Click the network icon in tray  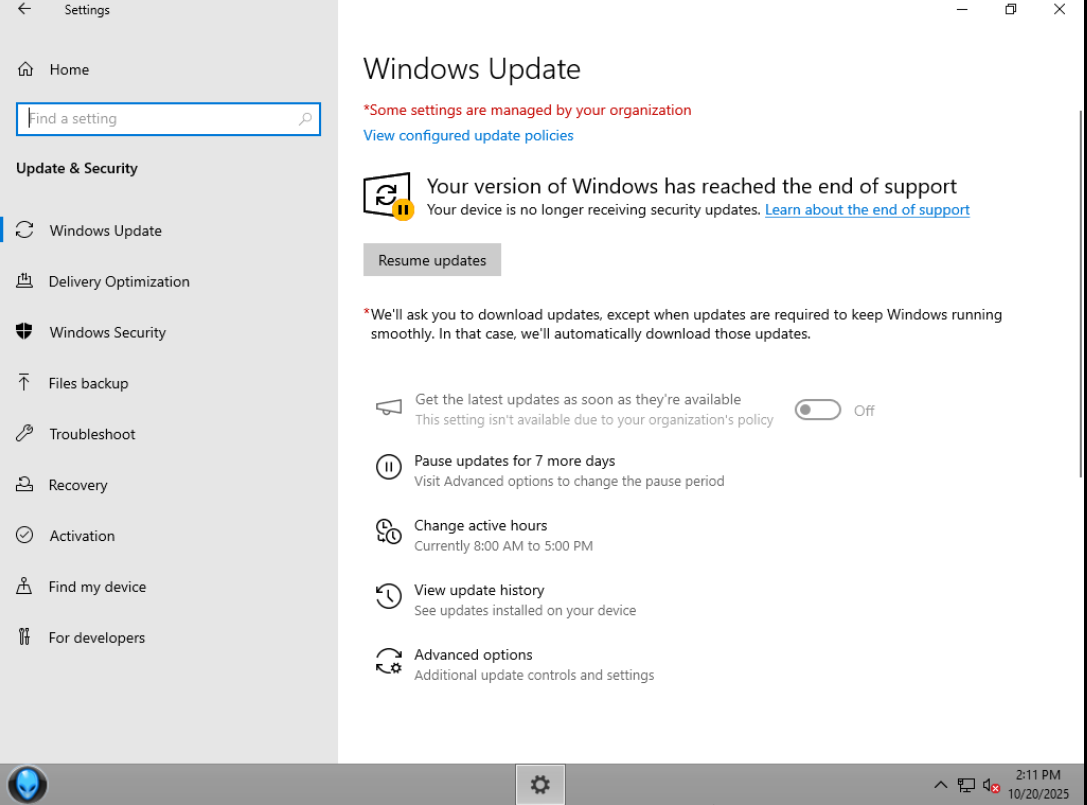click(966, 785)
